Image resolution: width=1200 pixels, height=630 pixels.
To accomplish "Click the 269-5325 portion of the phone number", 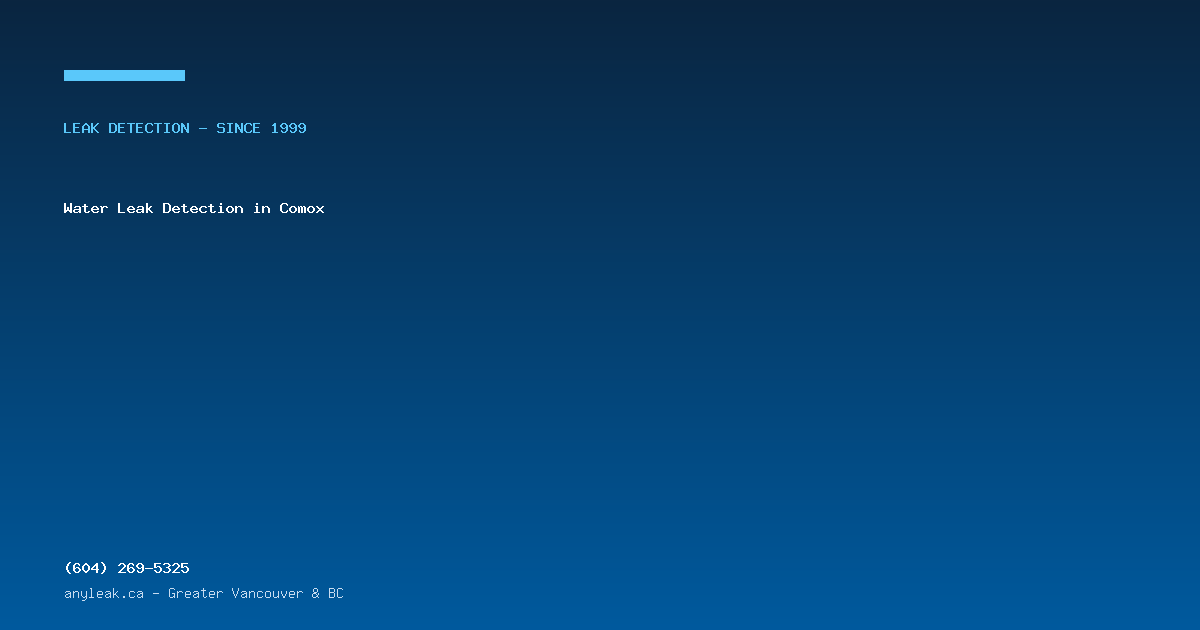I will 153,568.
